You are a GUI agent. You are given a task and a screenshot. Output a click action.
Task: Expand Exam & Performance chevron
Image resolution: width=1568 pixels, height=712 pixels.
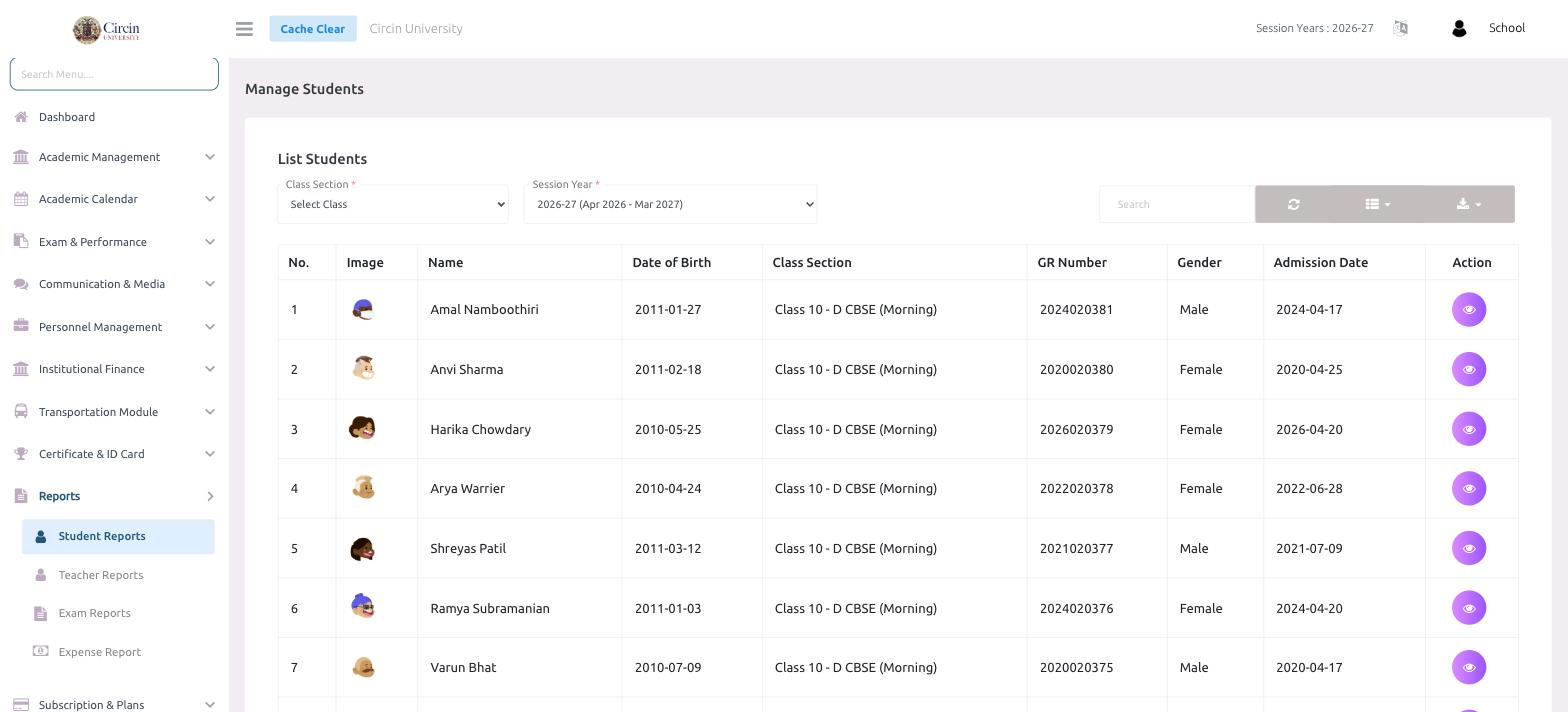pyautogui.click(x=210, y=242)
